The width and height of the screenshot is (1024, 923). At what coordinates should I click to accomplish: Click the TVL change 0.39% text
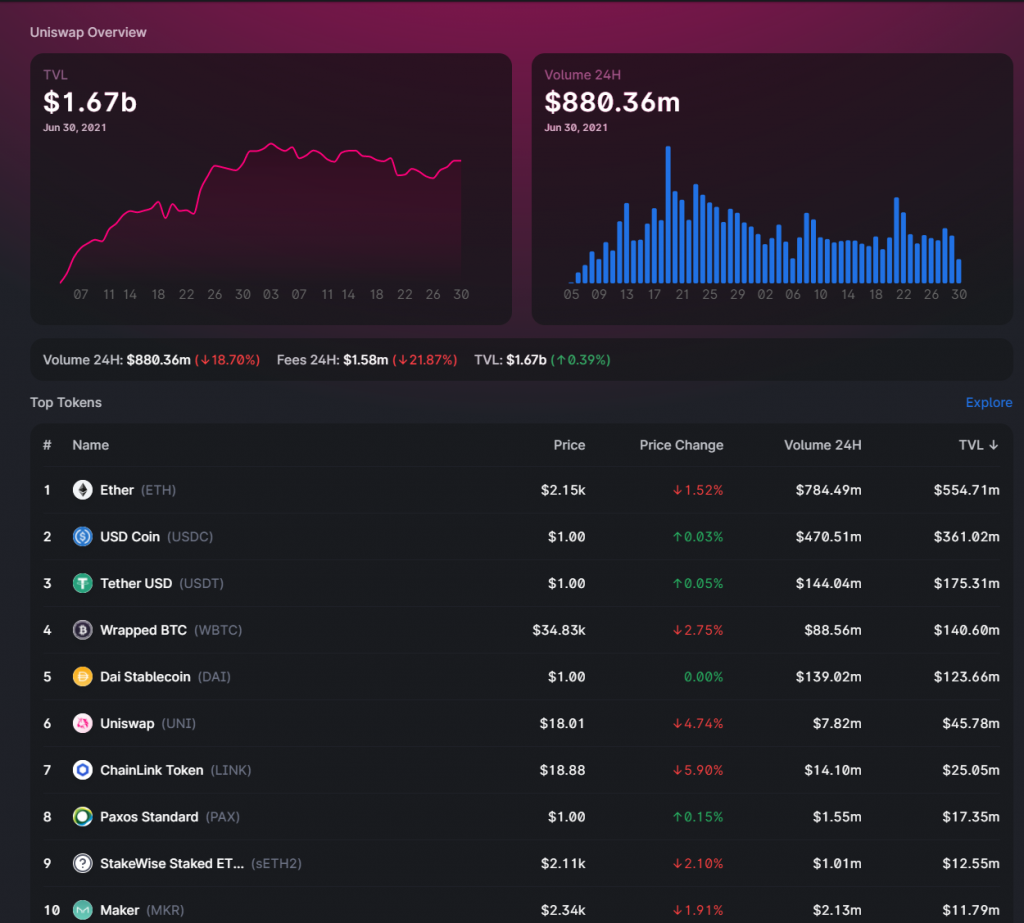(x=581, y=360)
